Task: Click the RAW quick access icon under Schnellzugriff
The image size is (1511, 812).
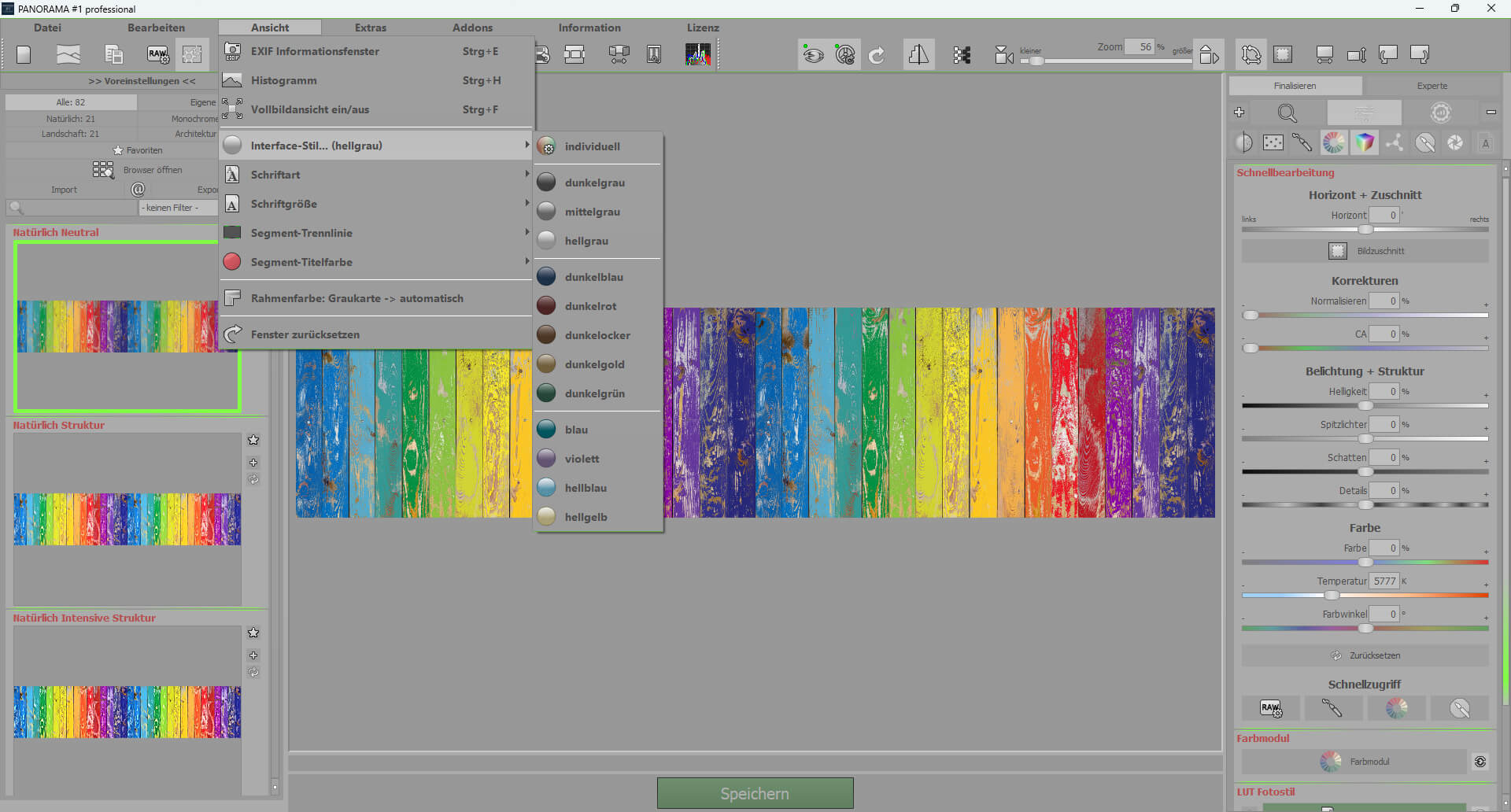Action: click(x=1272, y=708)
